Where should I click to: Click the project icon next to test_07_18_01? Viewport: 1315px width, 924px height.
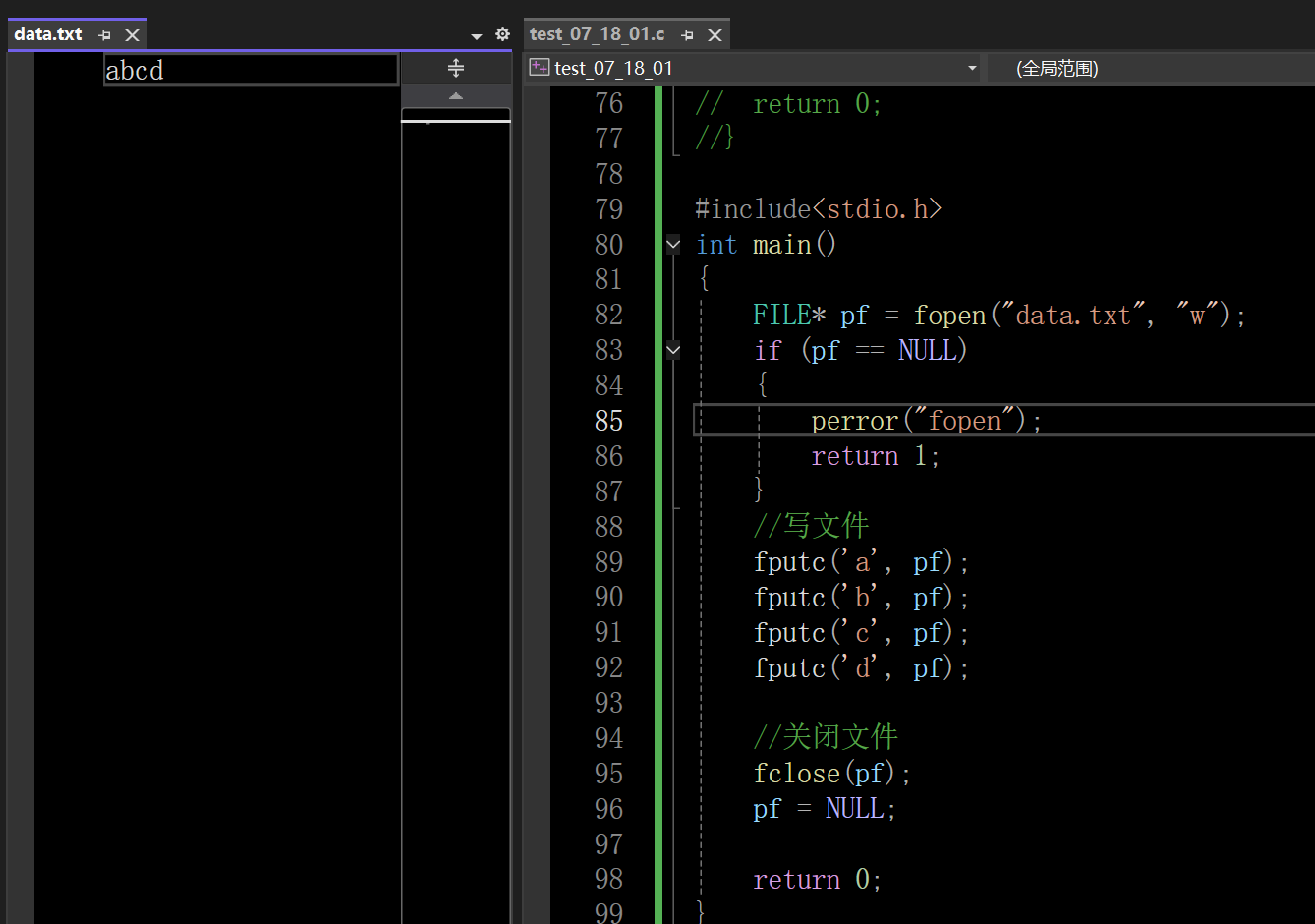click(x=539, y=67)
